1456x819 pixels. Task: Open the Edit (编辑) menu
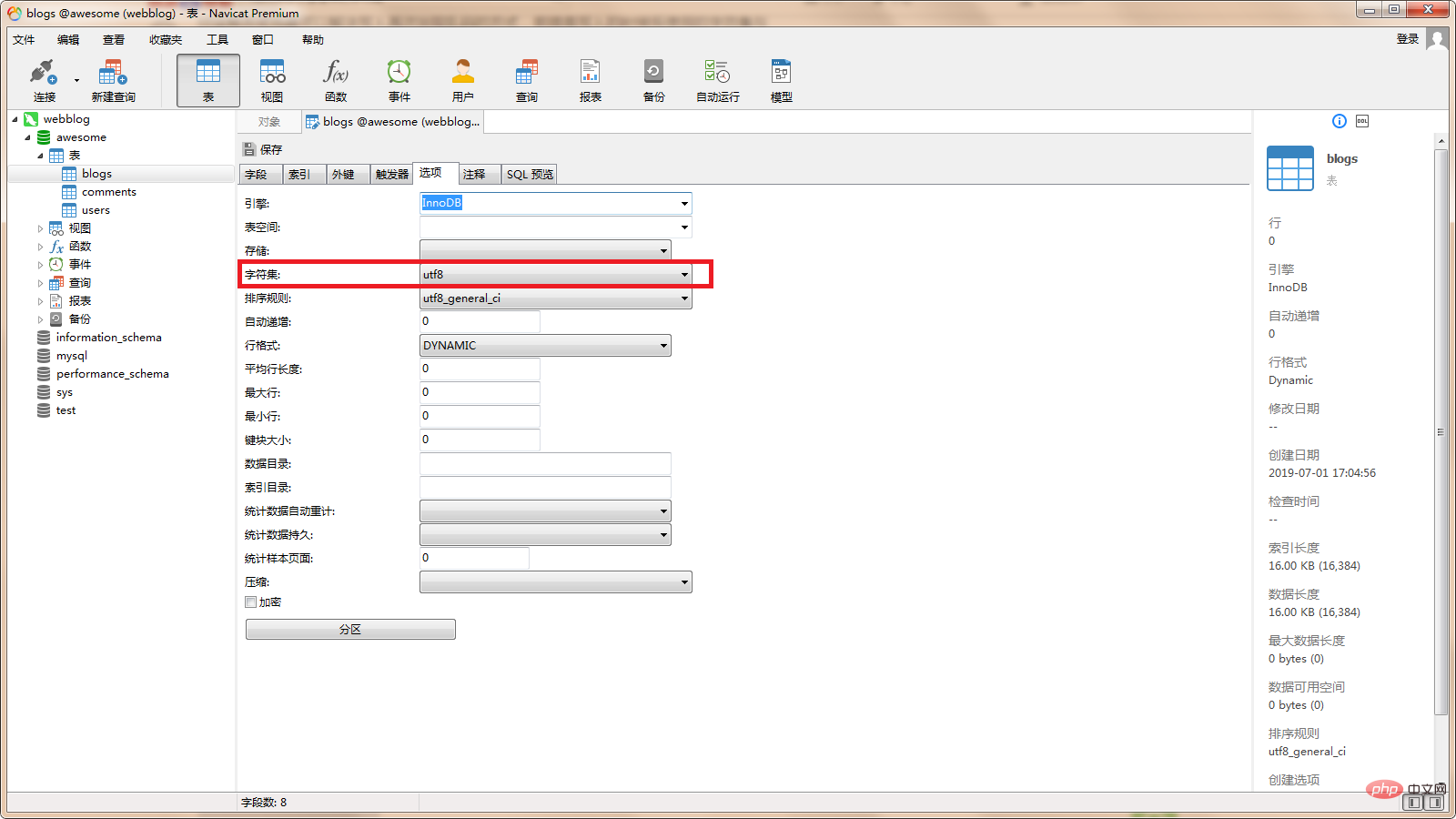[x=68, y=40]
